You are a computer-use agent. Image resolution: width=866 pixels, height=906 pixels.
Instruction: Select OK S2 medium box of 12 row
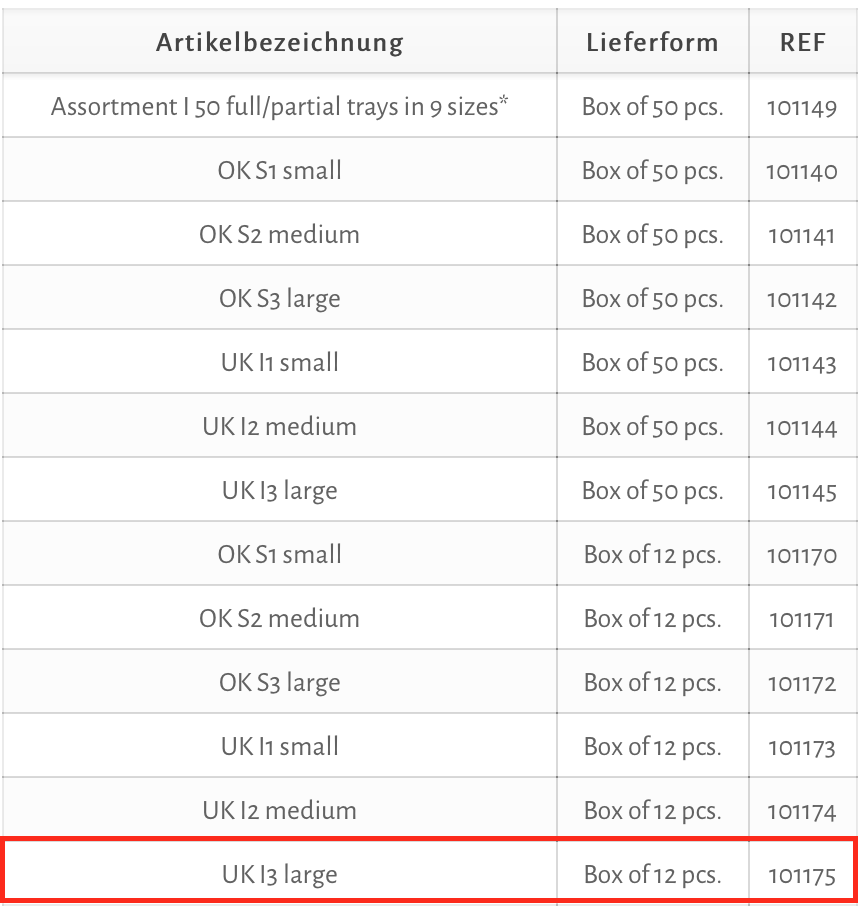(x=430, y=618)
